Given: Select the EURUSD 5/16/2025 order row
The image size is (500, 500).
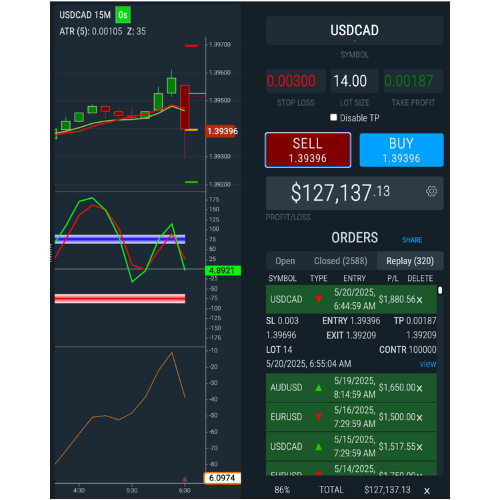Looking at the screenshot, I should (x=351, y=417).
